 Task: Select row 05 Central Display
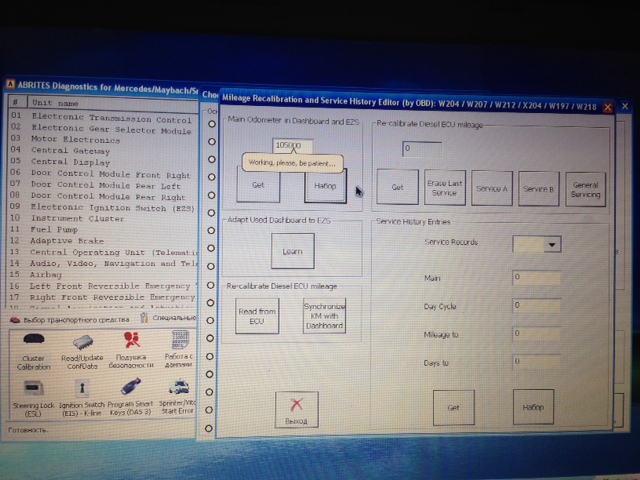click(x=104, y=162)
